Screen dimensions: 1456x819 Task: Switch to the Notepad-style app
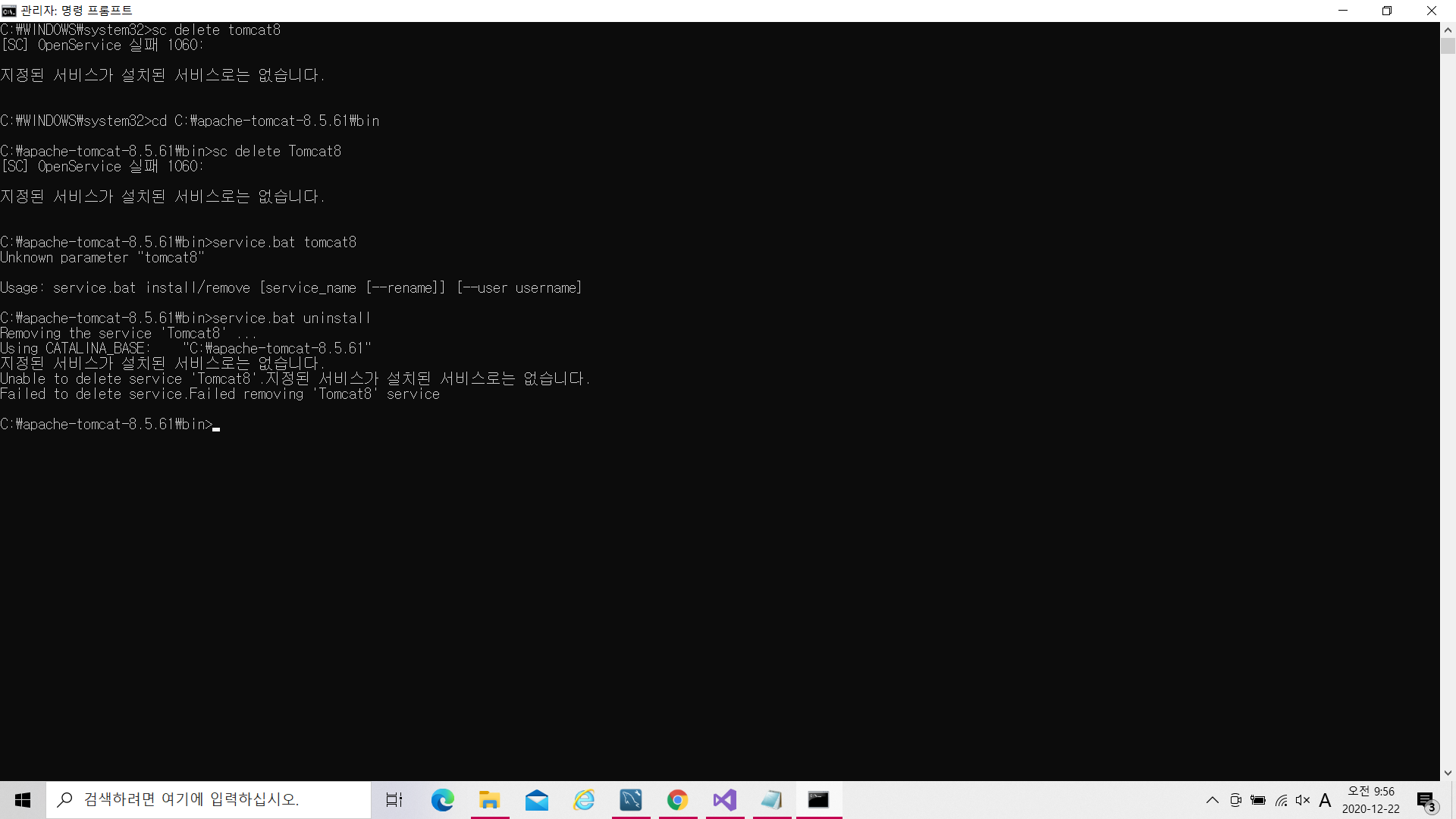[x=772, y=800]
